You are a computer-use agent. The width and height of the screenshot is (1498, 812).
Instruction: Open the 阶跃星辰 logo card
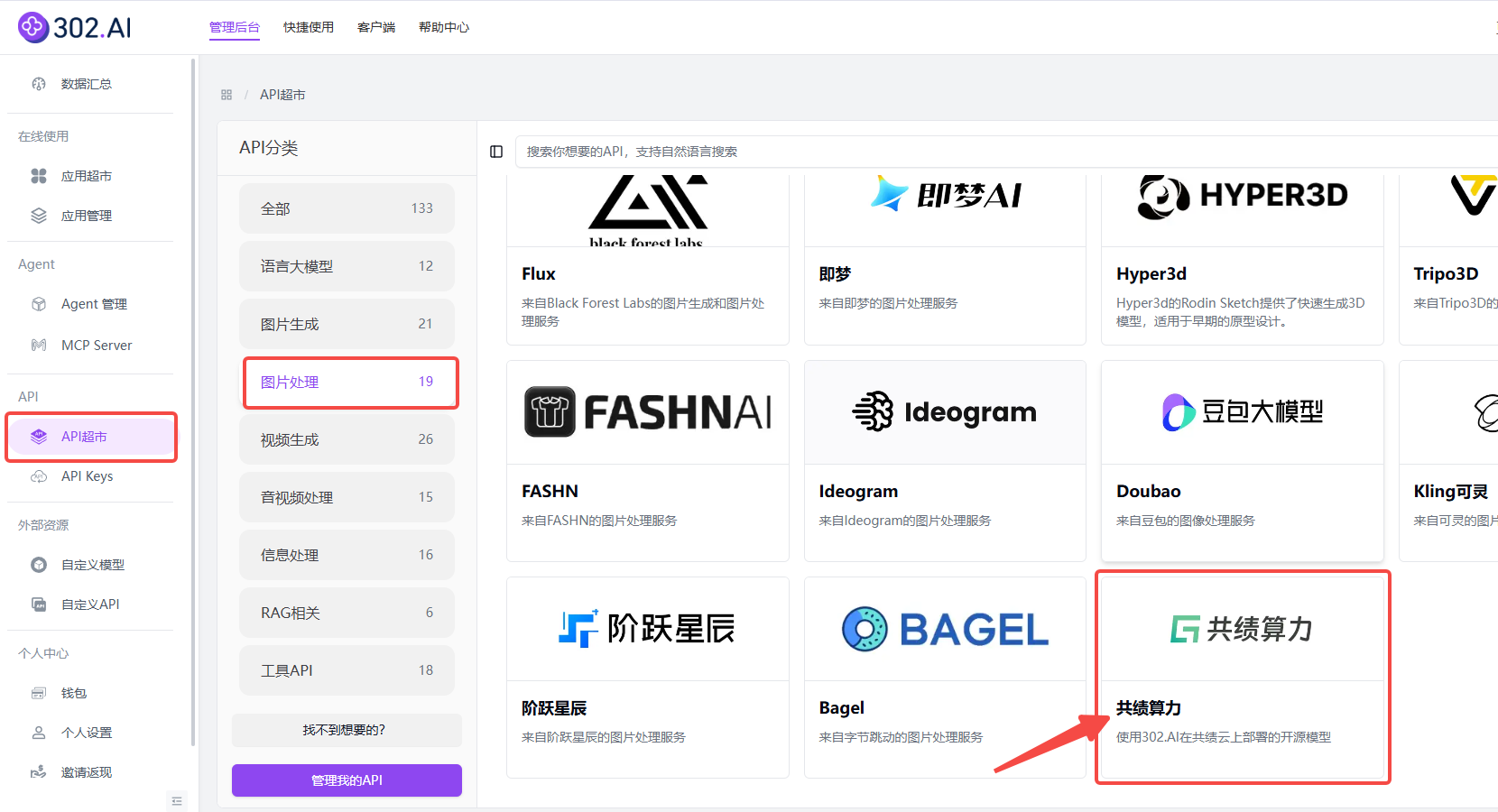tap(648, 629)
